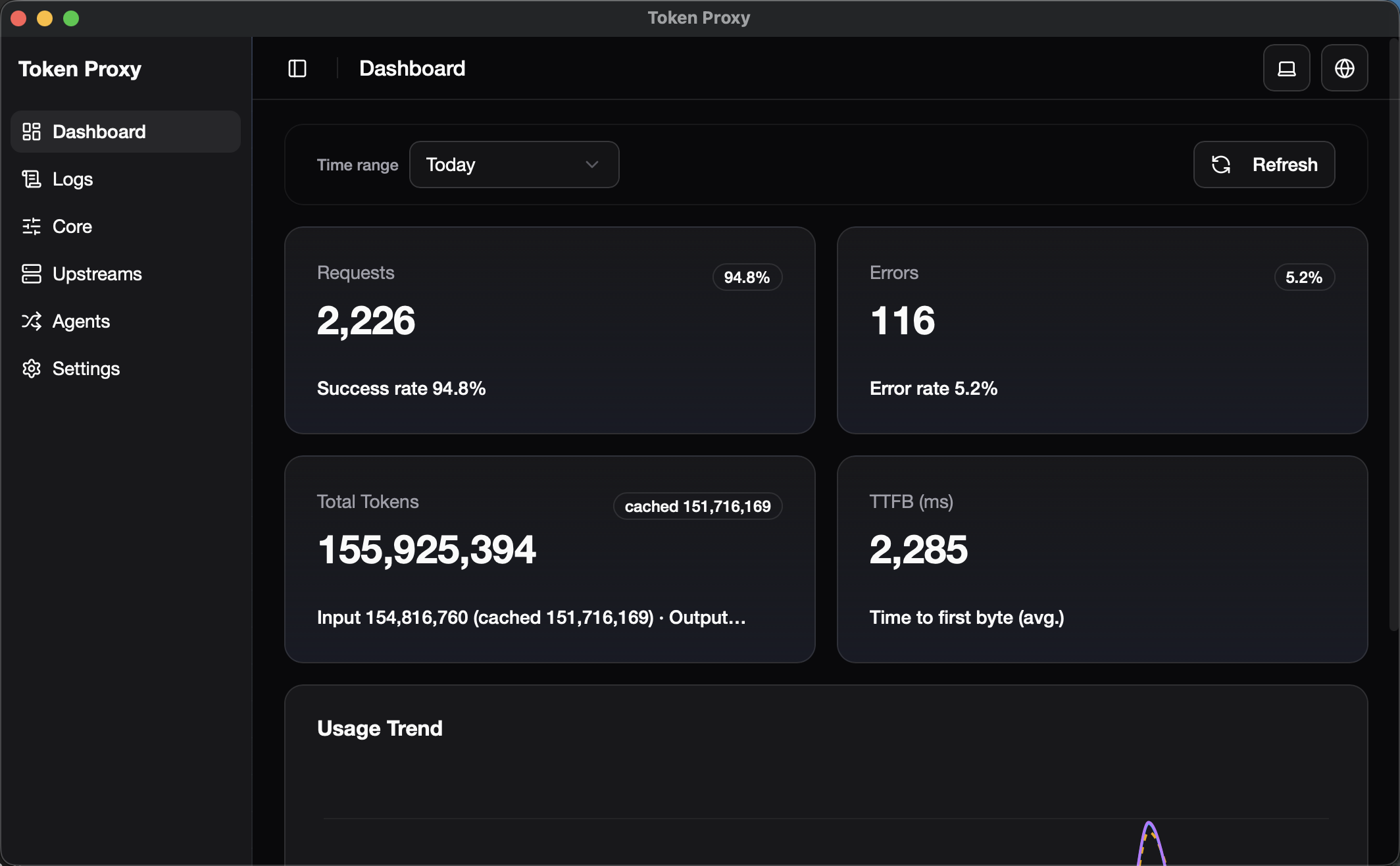1400x866 pixels.
Task: Click the circular refresh arrow icon
Action: click(x=1222, y=165)
